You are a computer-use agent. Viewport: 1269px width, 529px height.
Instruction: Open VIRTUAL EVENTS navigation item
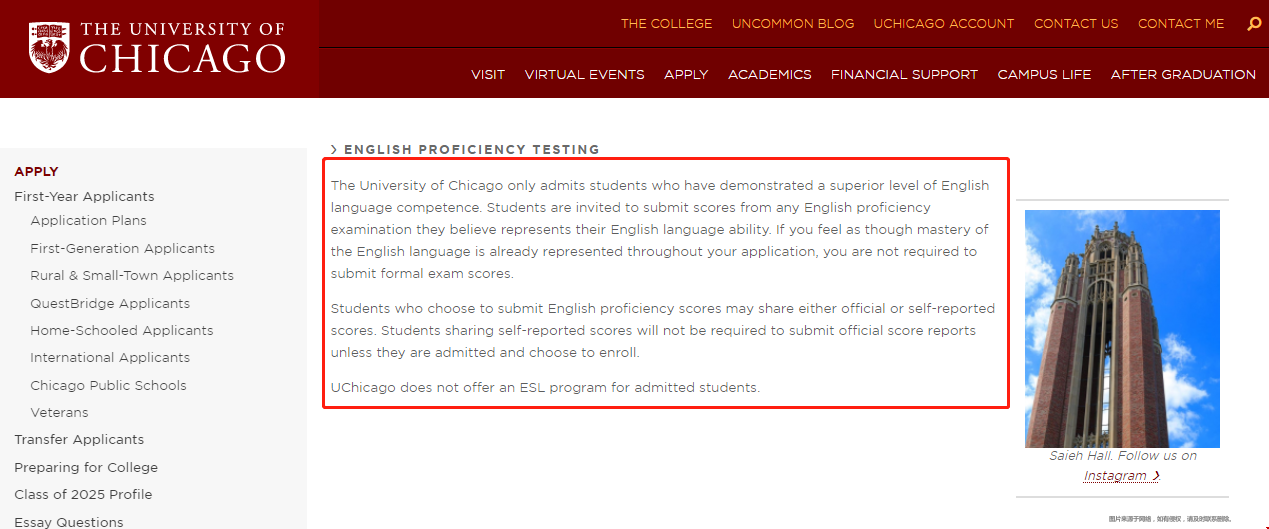[x=585, y=74]
